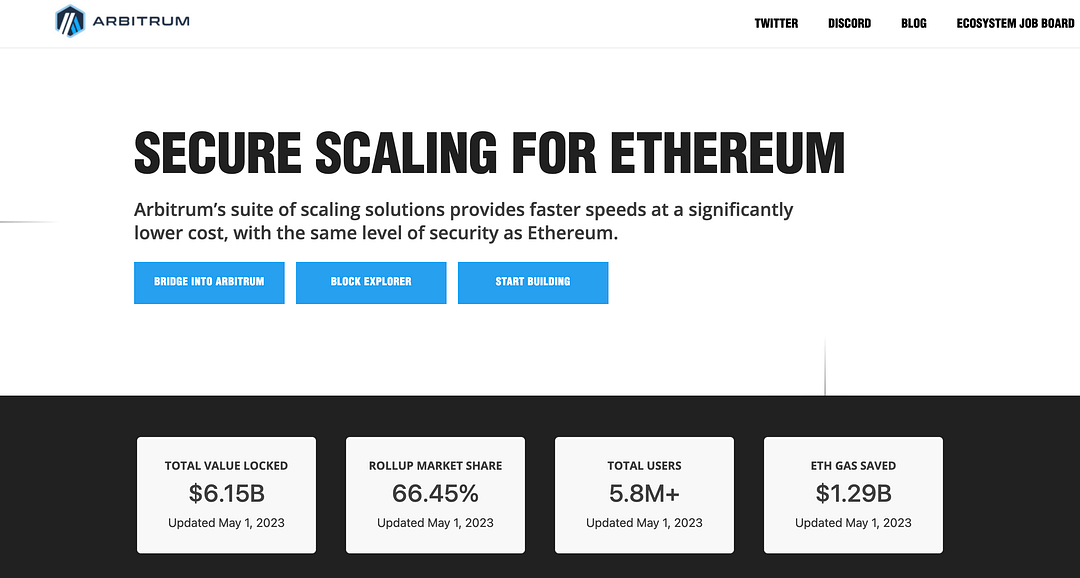
Task: Select the Total Value Locked stat card
Action: (x=226, y=494)
